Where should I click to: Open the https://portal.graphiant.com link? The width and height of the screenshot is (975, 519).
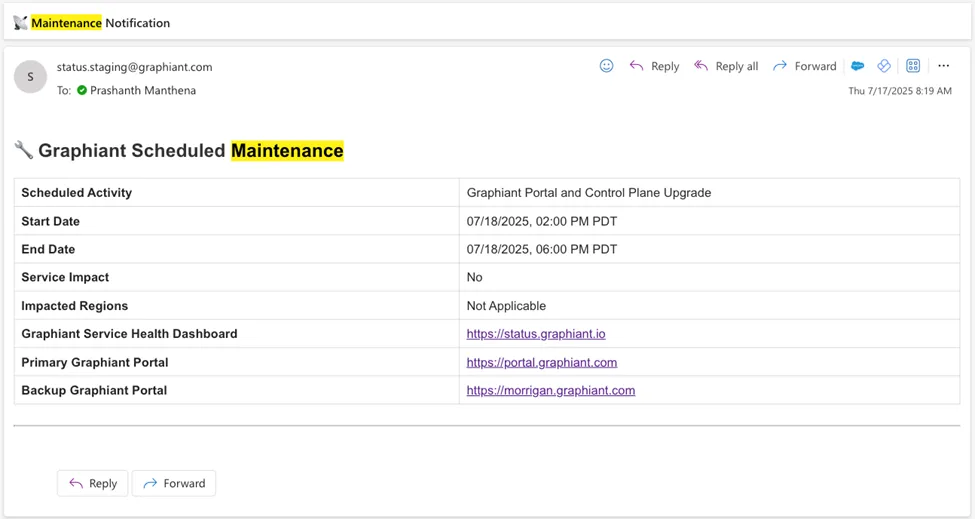542,362
